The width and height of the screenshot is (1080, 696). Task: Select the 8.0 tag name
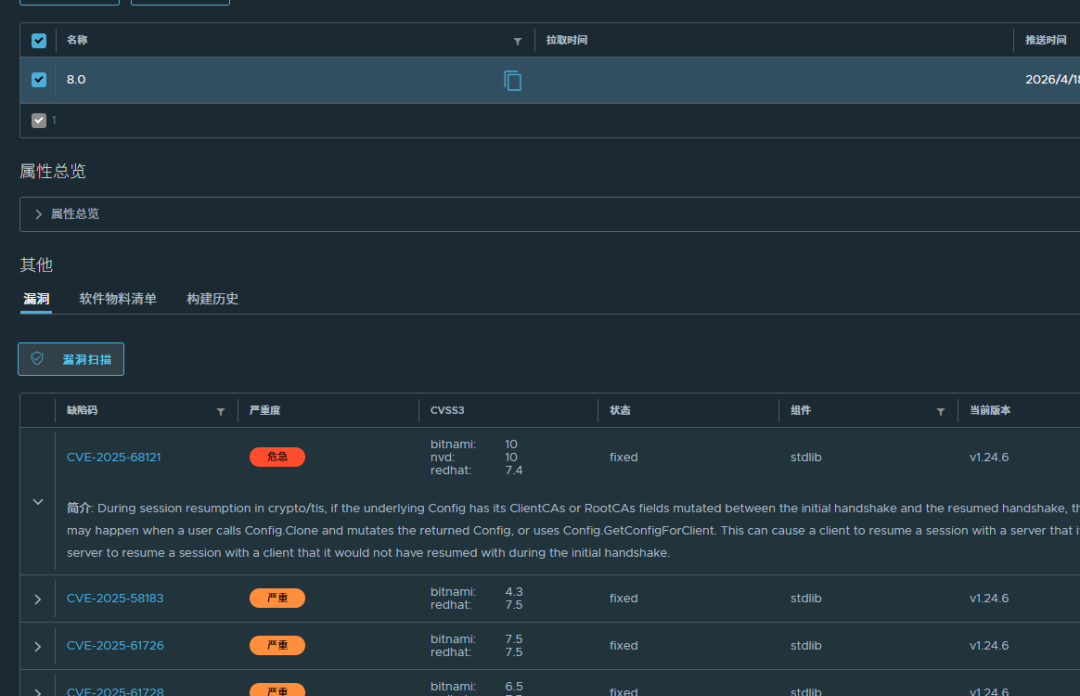pyautogui.click(x=76, y=80)
